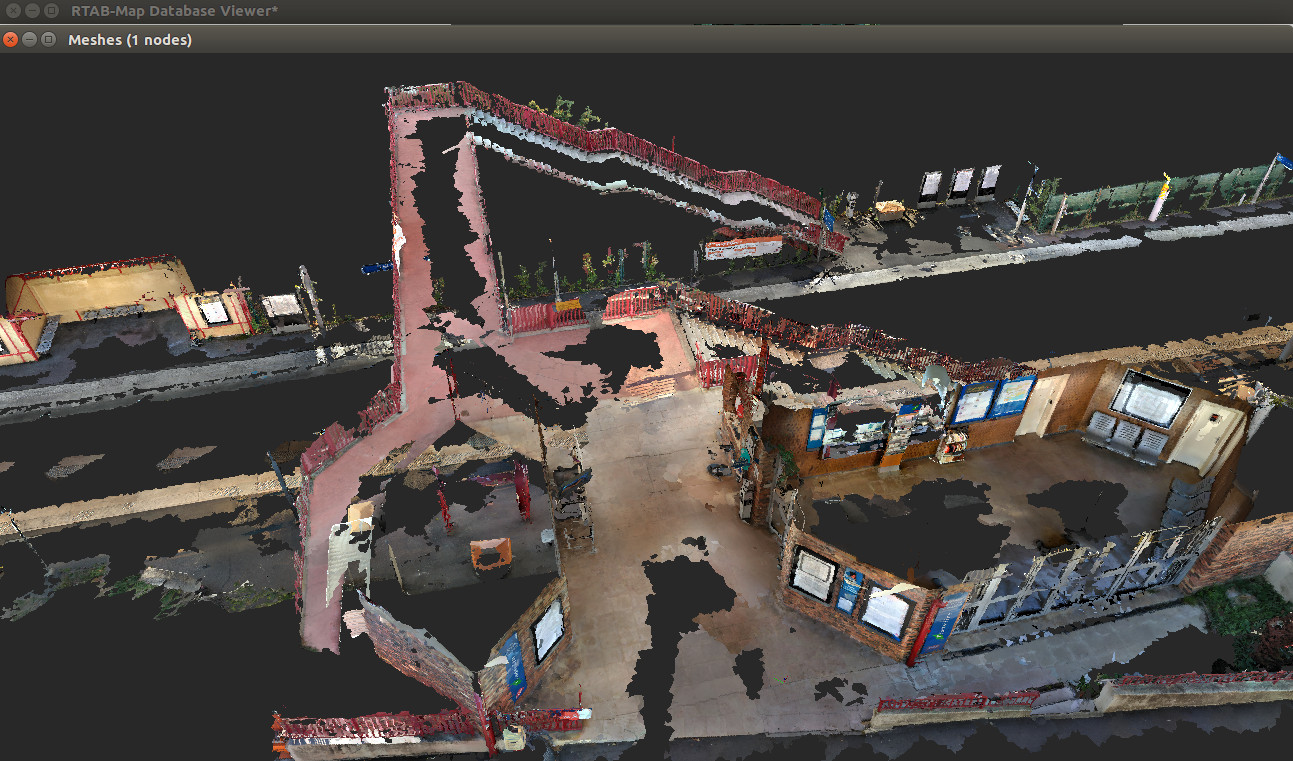
Task: Maximize the RTAB-Map Database Viewer main window
Action: [x=50, y=10]
